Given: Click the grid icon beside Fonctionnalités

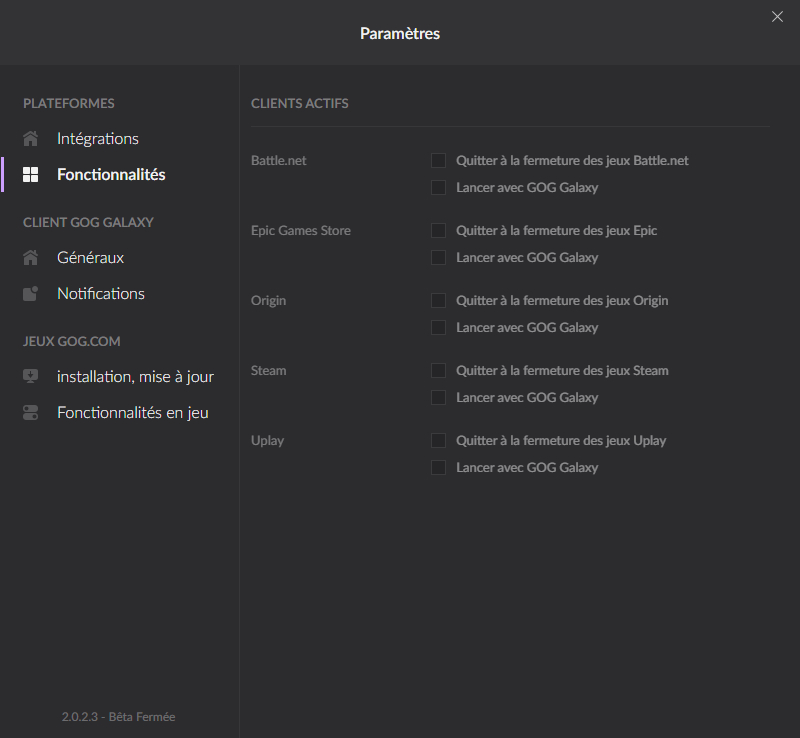Looking at the screenshot, I should pyautogui.click(x=31, y=175).
